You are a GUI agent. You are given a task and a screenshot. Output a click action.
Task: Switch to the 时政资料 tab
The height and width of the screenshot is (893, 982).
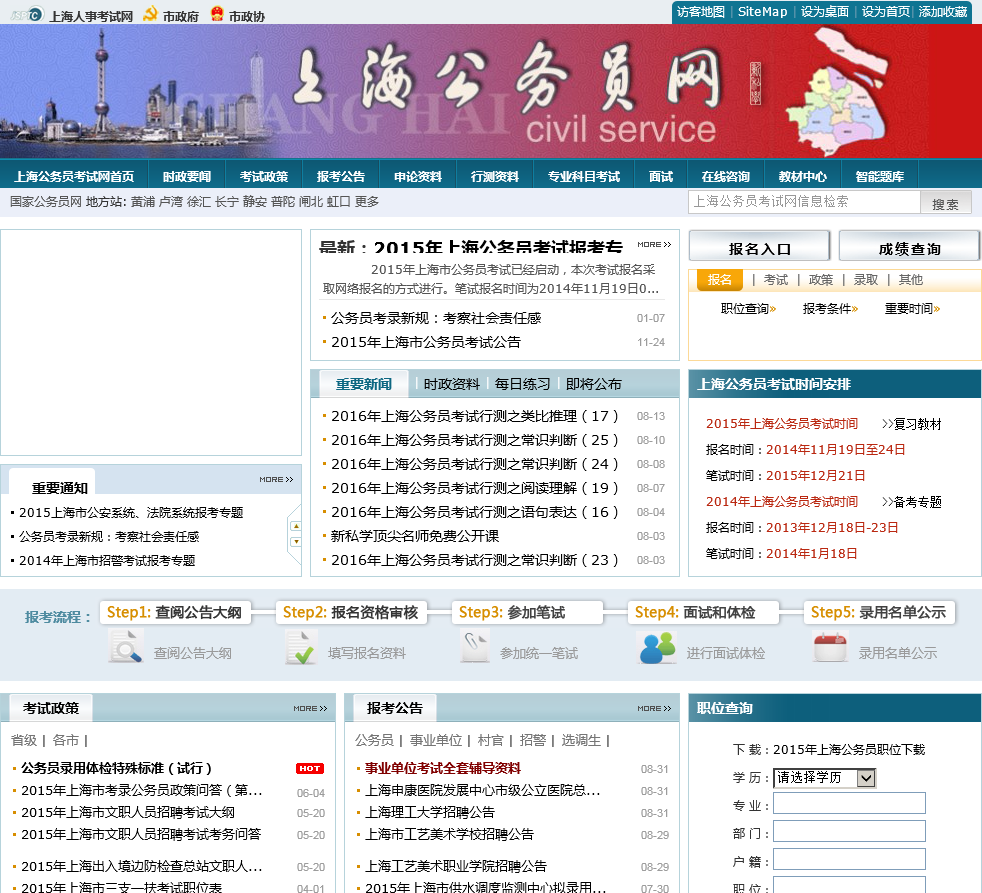pyautogui.click(x=452, y=384)
